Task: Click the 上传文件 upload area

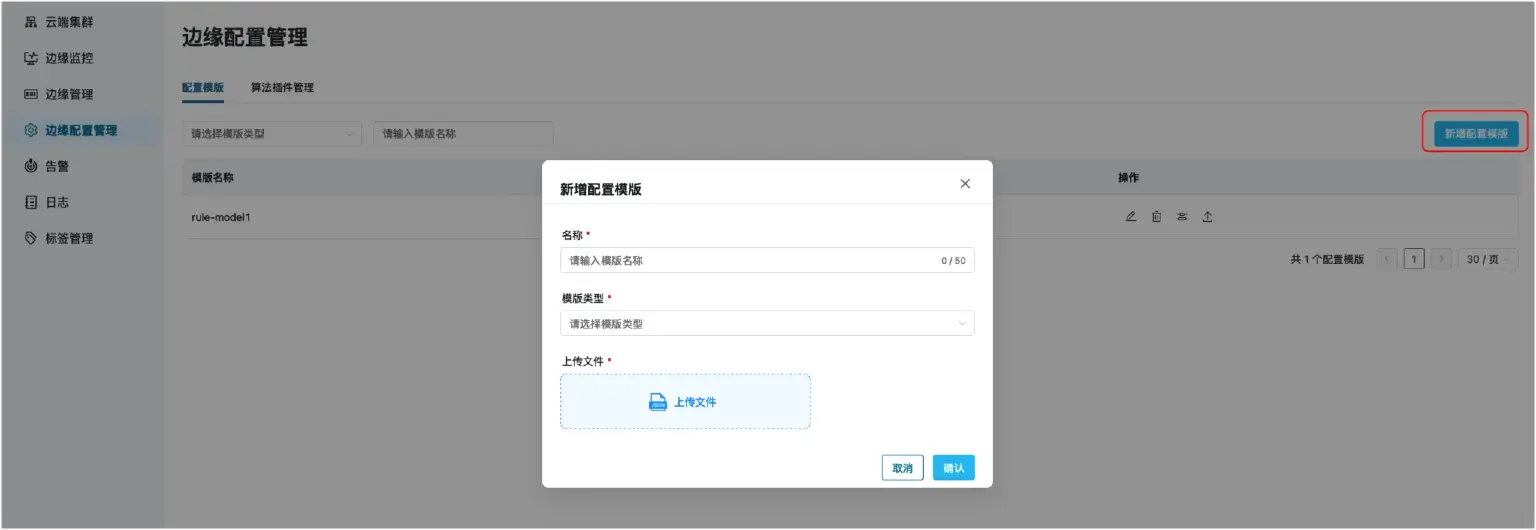Action: pos(685,402)
